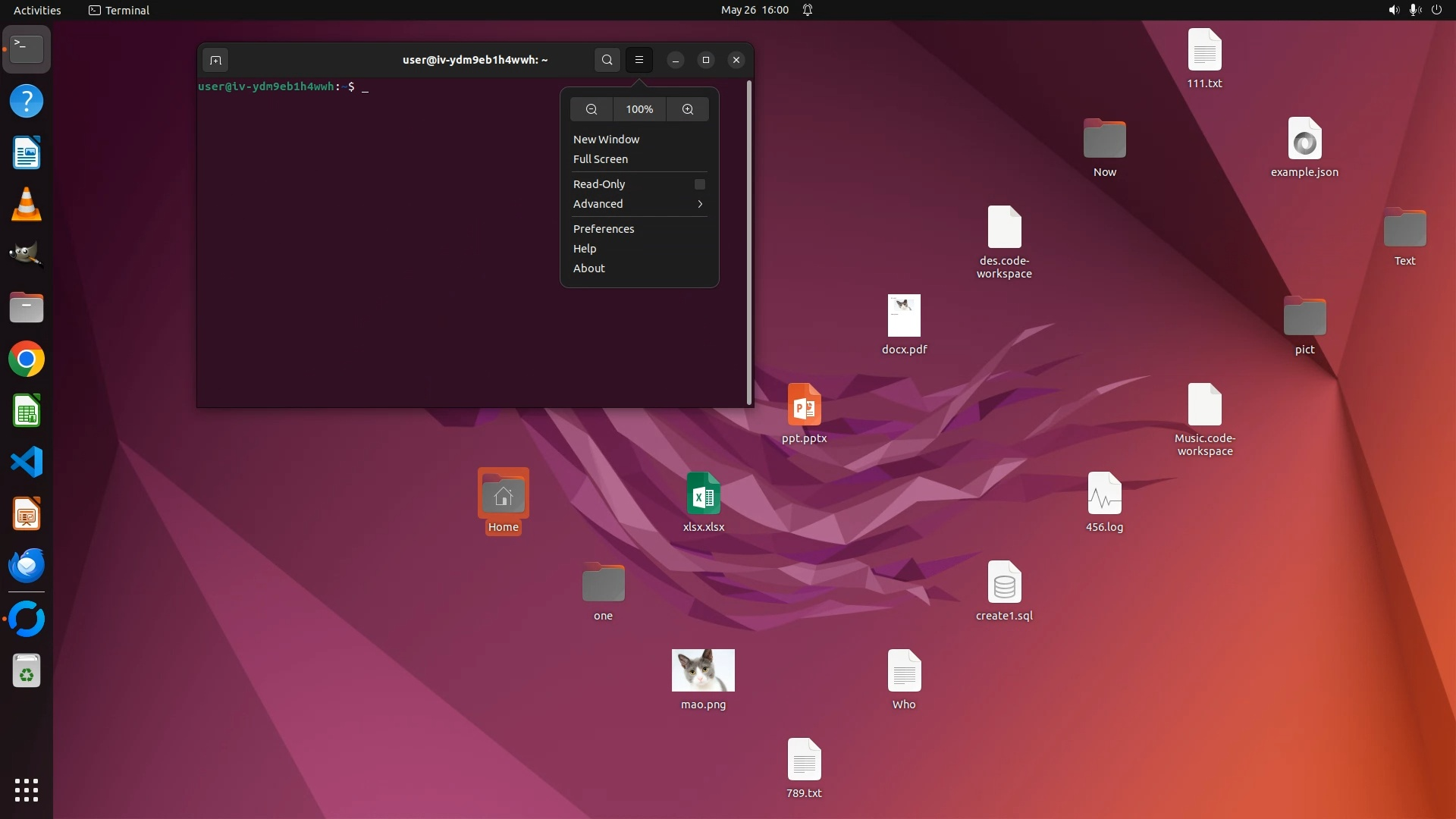Open the system status menu power icon
The height and width of the screenshot is (819, 1456).
1436,10
